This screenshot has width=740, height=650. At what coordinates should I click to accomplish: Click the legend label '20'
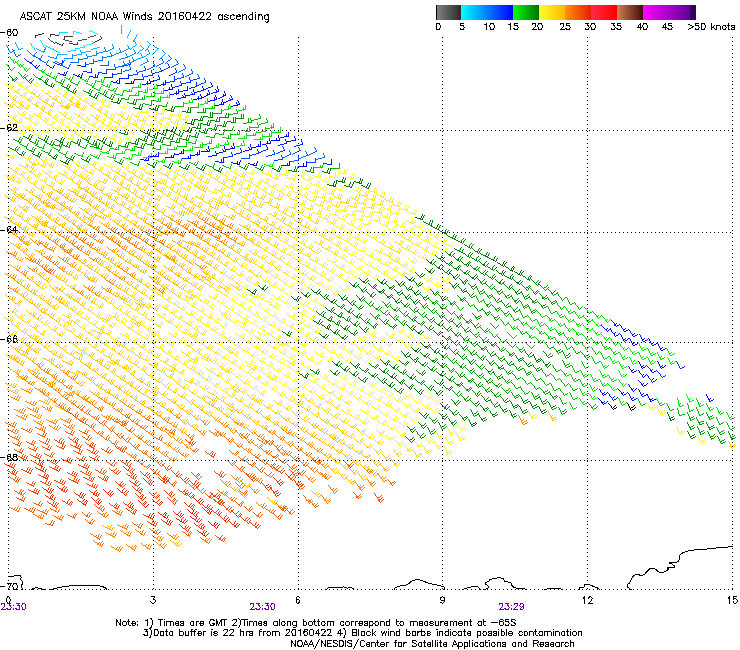[x=537, y=26]
